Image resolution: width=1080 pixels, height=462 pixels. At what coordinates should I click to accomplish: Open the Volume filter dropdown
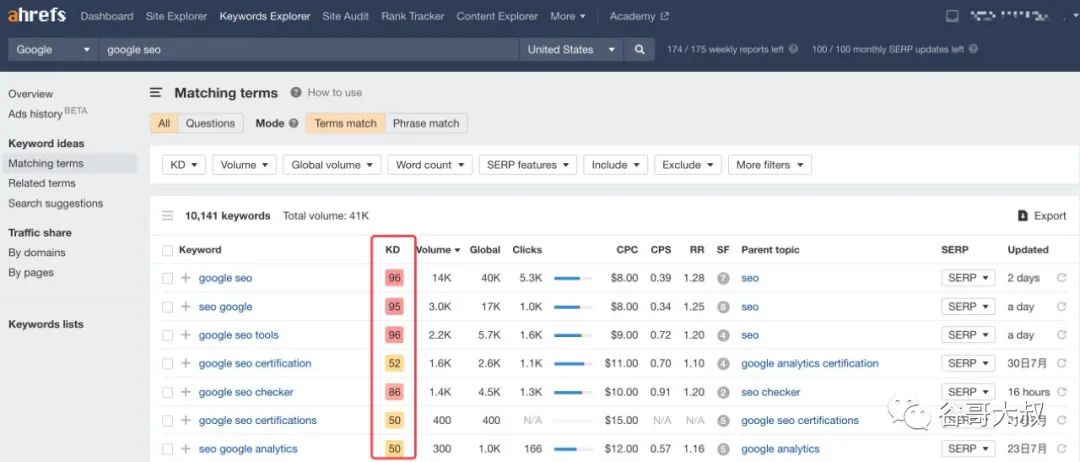[x=245, y=165]
